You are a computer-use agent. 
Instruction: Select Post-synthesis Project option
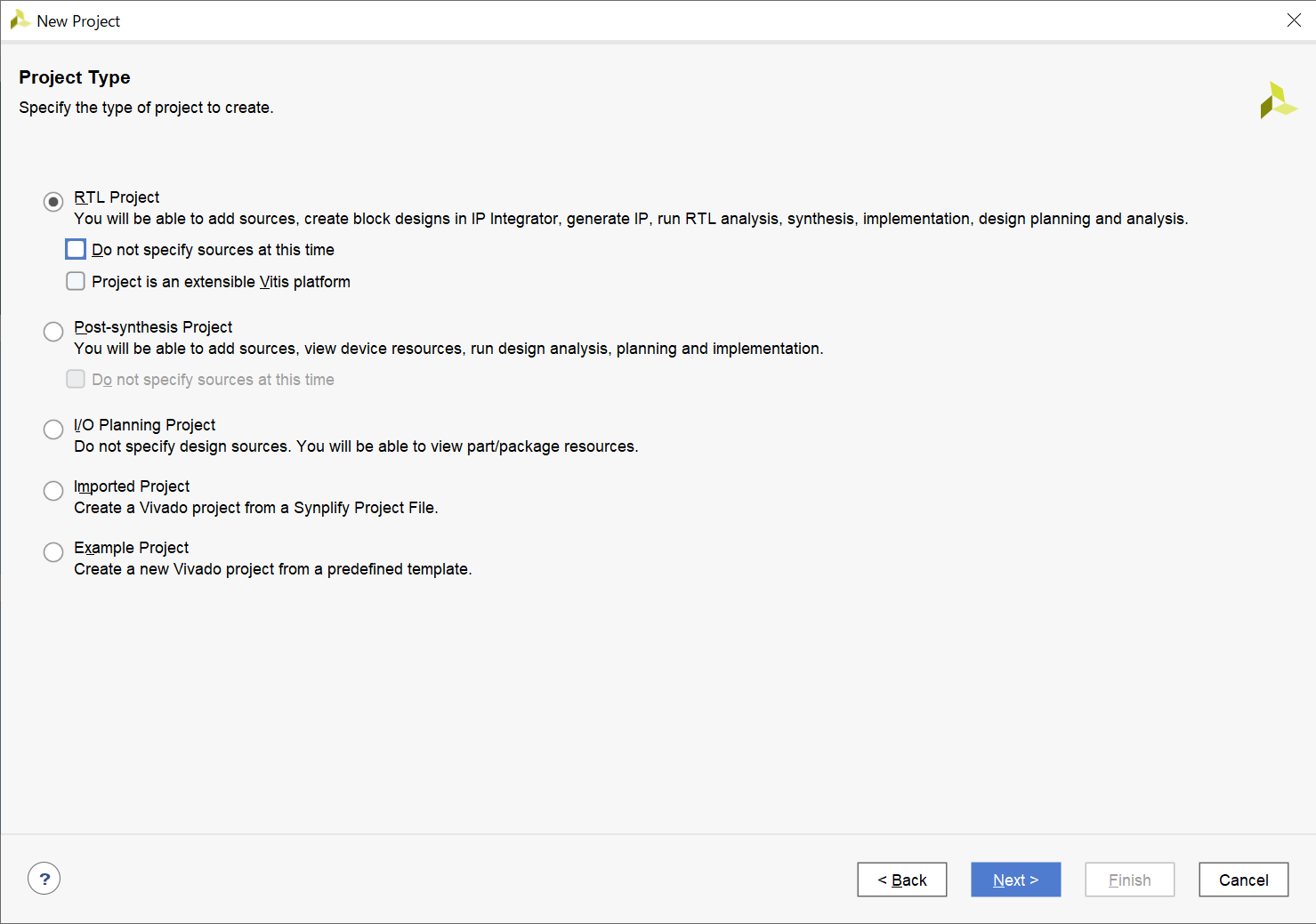(x=53, y=332)
